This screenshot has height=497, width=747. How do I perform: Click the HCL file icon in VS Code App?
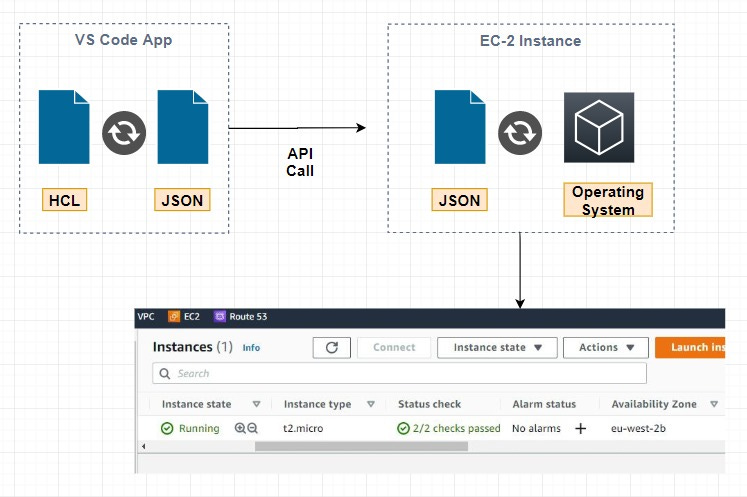pos(64,127)
